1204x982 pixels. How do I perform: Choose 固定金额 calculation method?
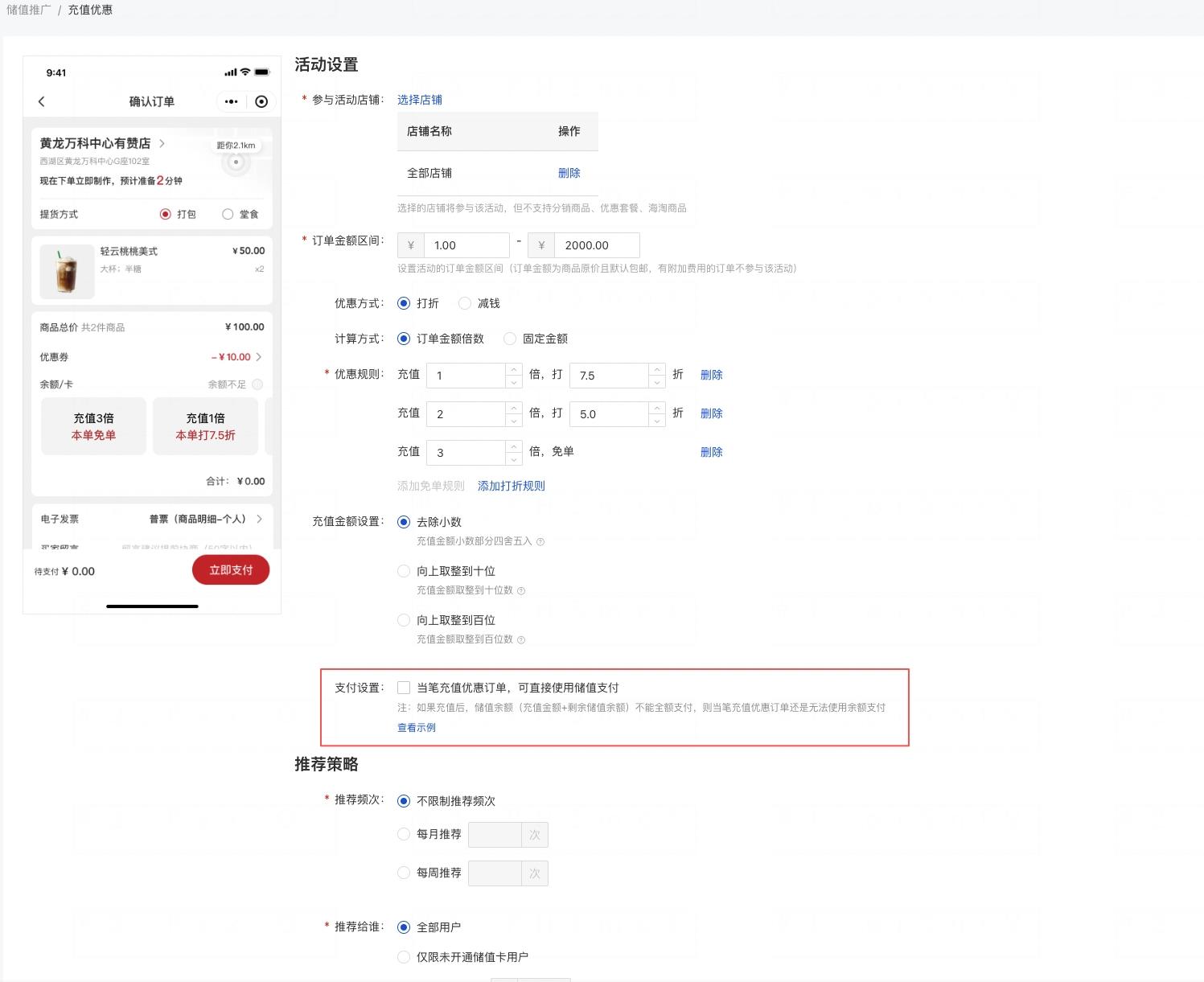pos(510,339)
